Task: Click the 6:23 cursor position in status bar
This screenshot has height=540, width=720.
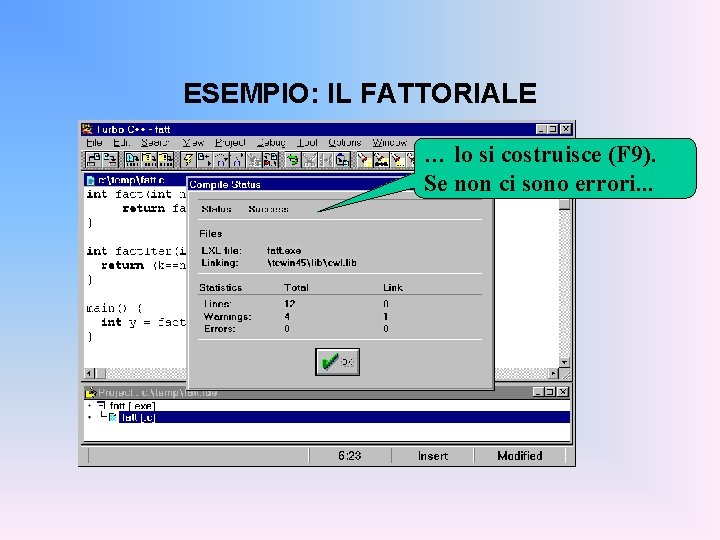Action: (349, 456)
